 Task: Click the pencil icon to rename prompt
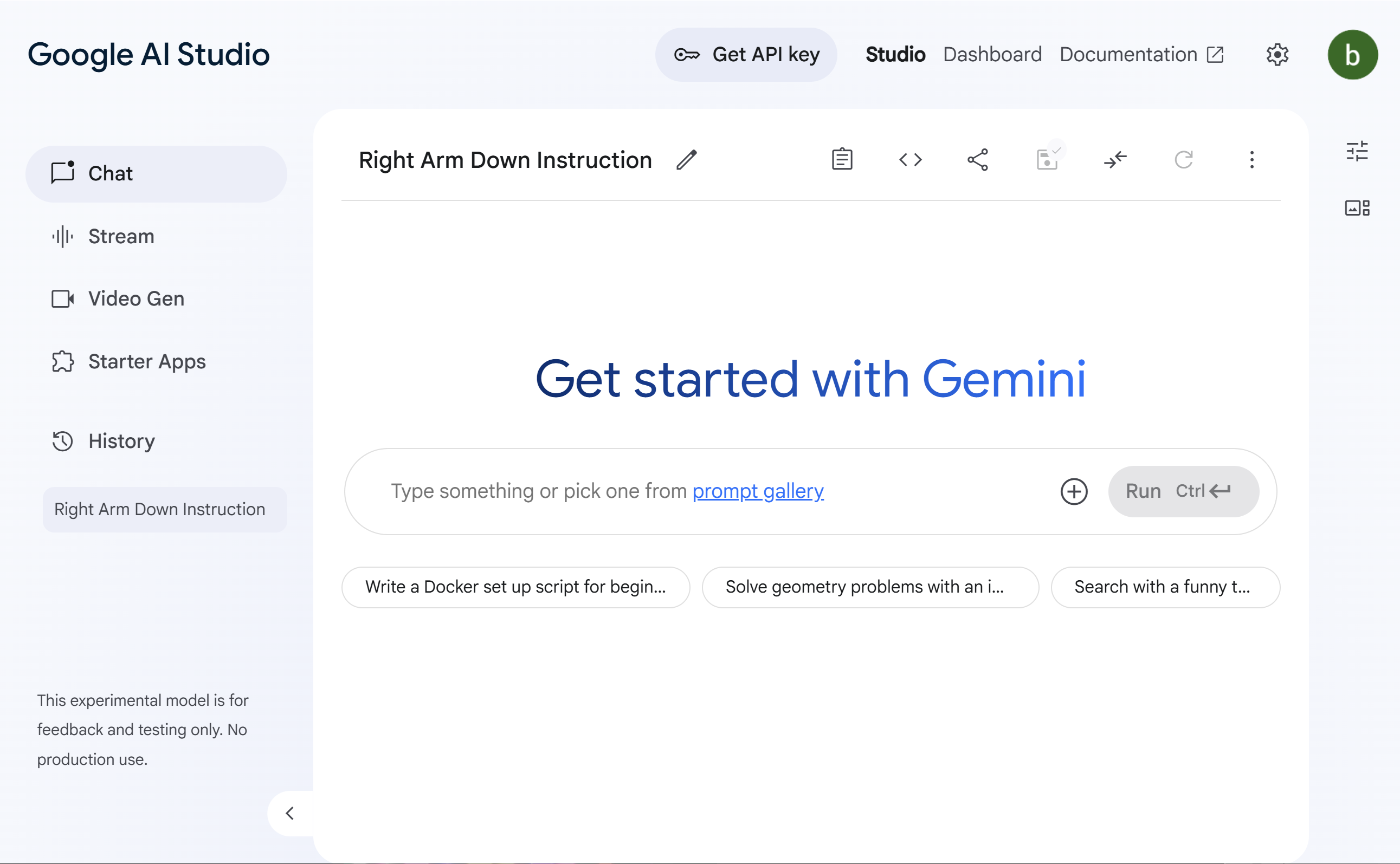coord(686,160)
